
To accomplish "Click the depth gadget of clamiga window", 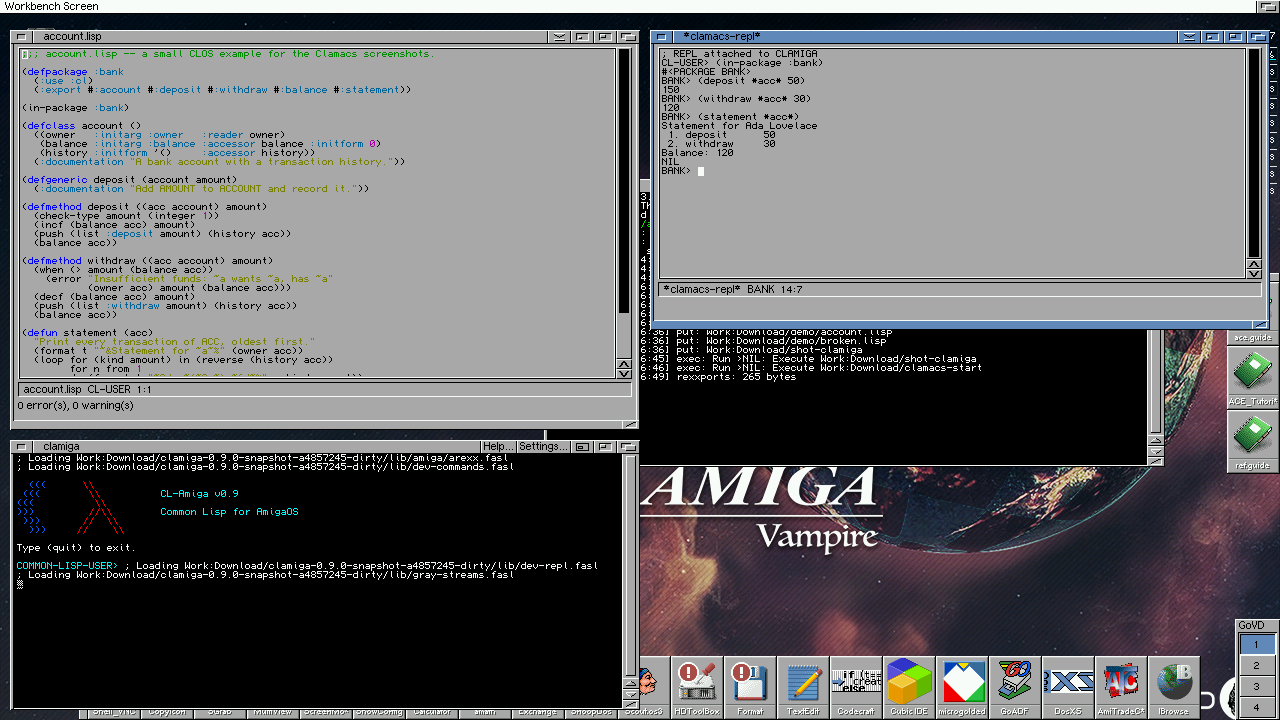I will point(629,446).
